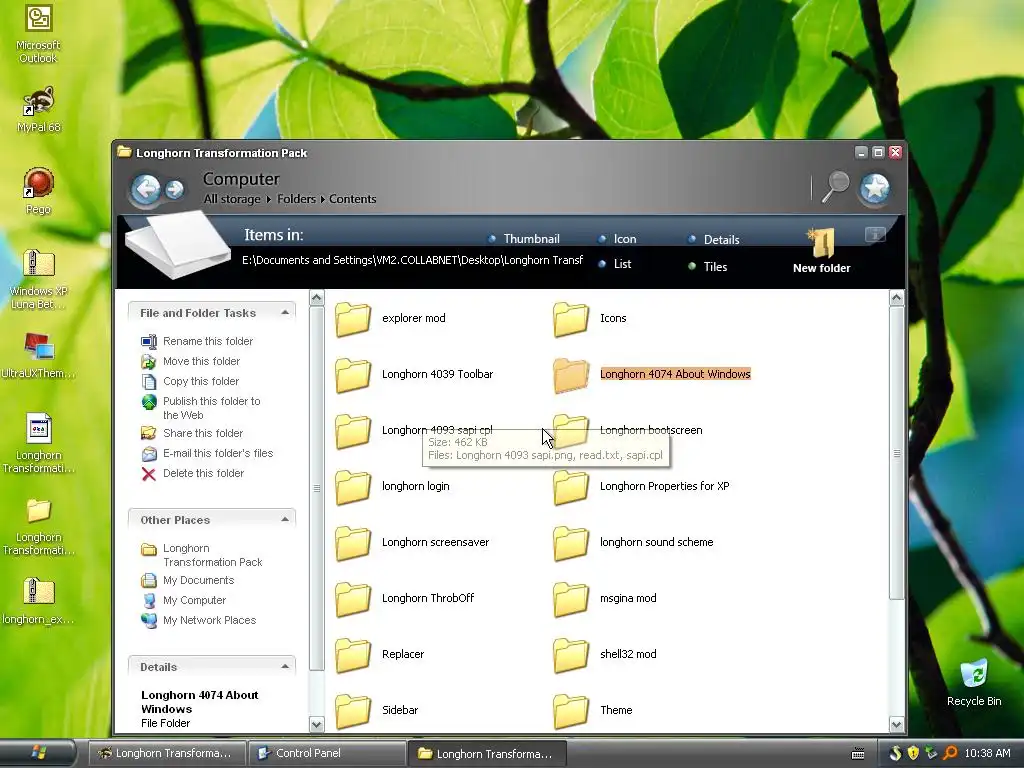Screen dimensions: 1024x768
Task: Click the clock showing 10:38 AM
Action: 987,753
